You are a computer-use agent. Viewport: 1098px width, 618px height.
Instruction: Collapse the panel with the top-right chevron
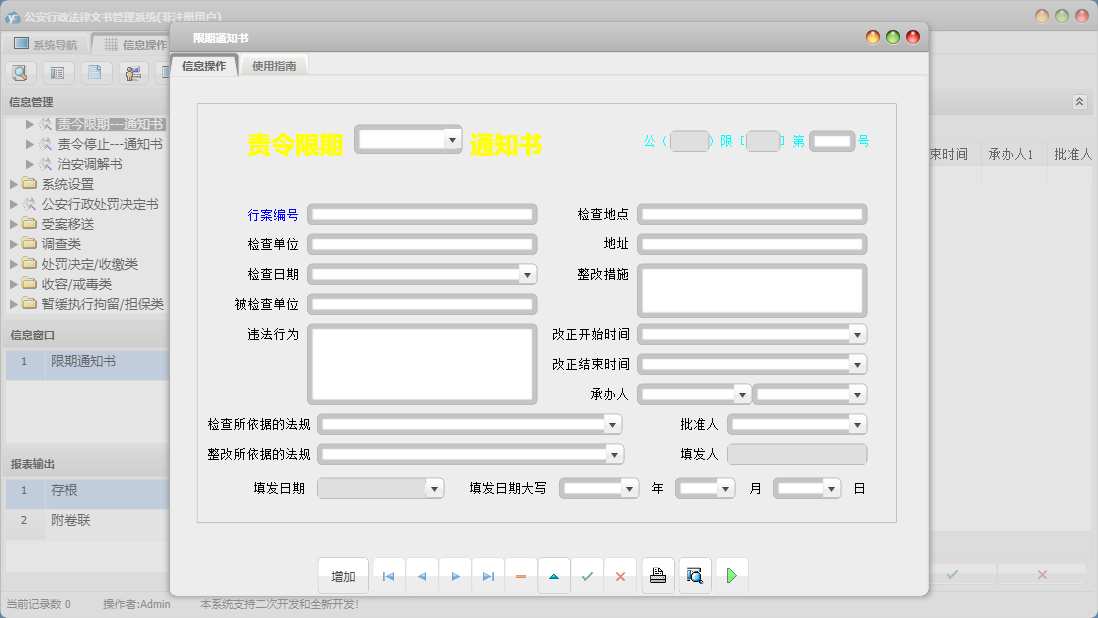pos(1078,101)
